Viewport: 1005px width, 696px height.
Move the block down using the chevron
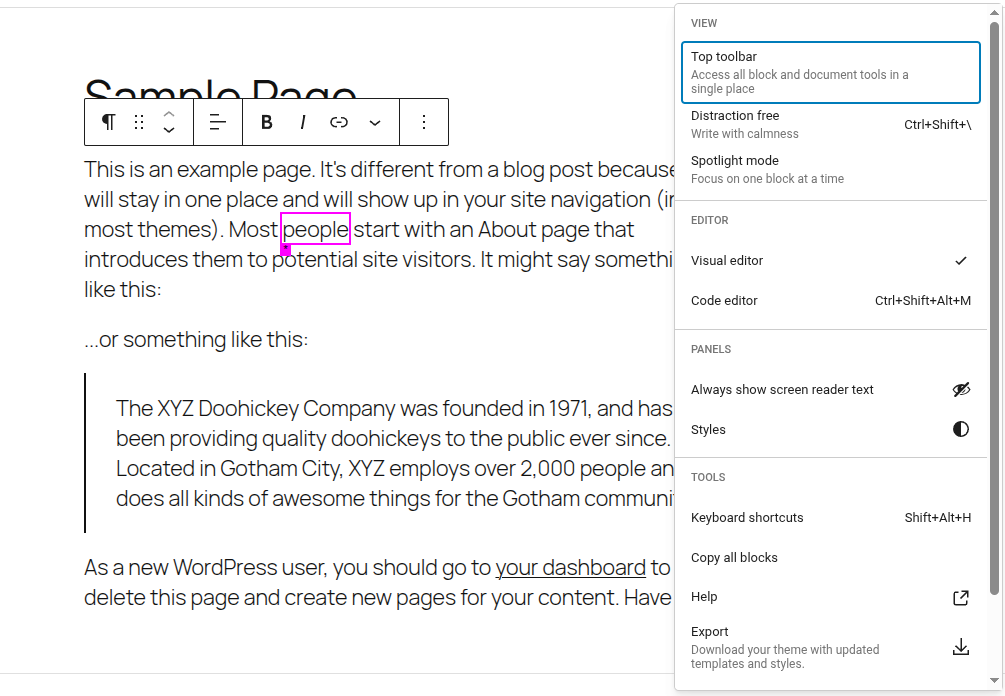pos(169,129)
